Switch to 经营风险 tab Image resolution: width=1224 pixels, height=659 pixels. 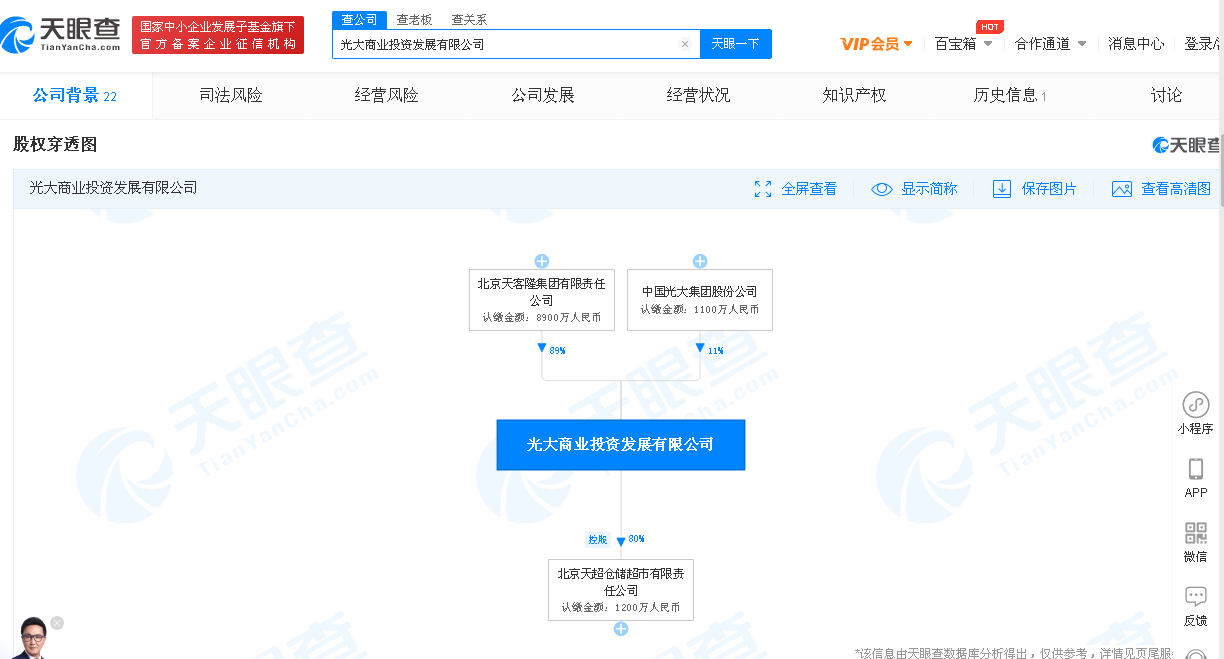pos(387,96)
